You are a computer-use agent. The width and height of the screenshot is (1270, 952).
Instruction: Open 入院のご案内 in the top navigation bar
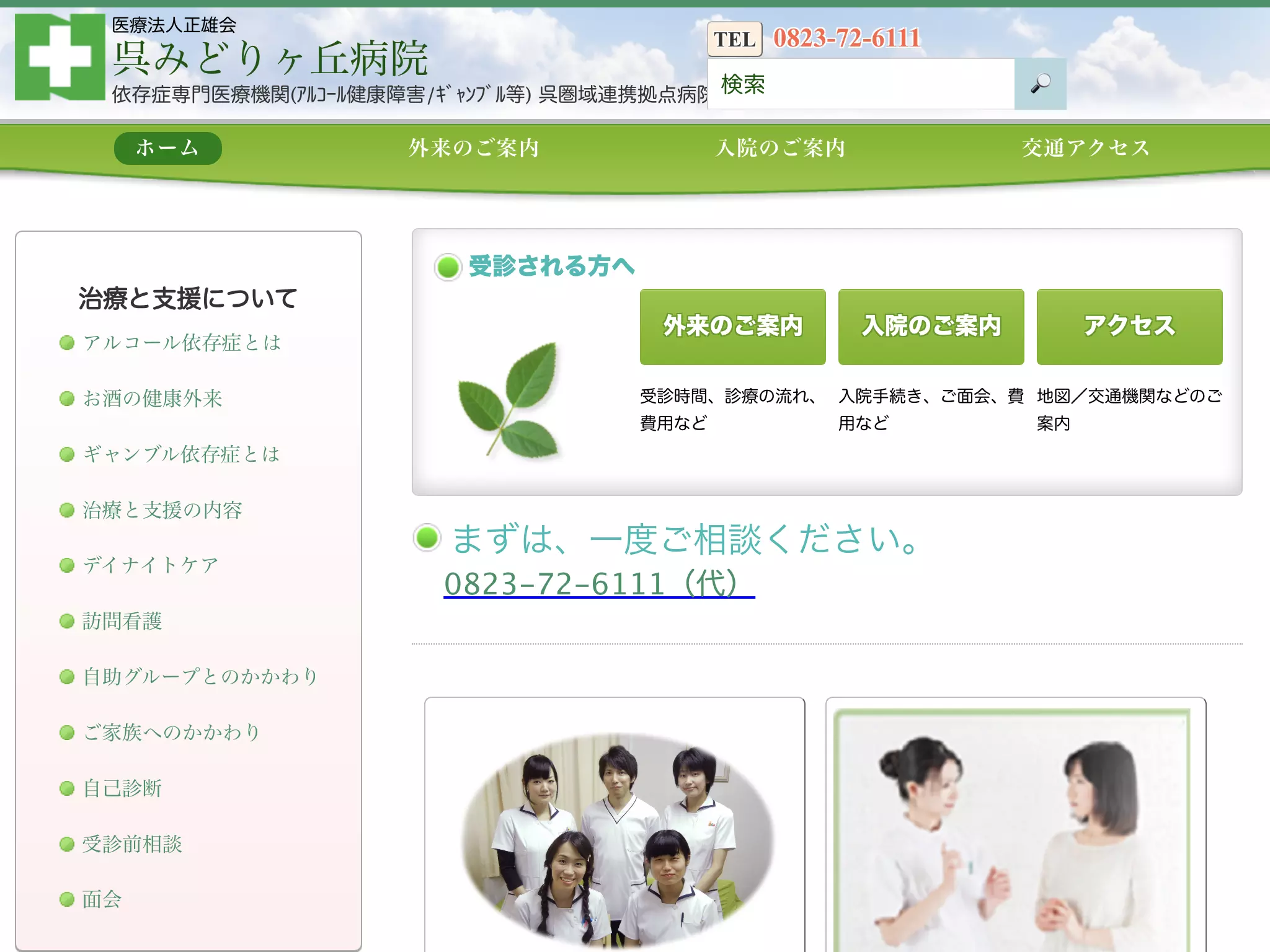tap(780, 148)
